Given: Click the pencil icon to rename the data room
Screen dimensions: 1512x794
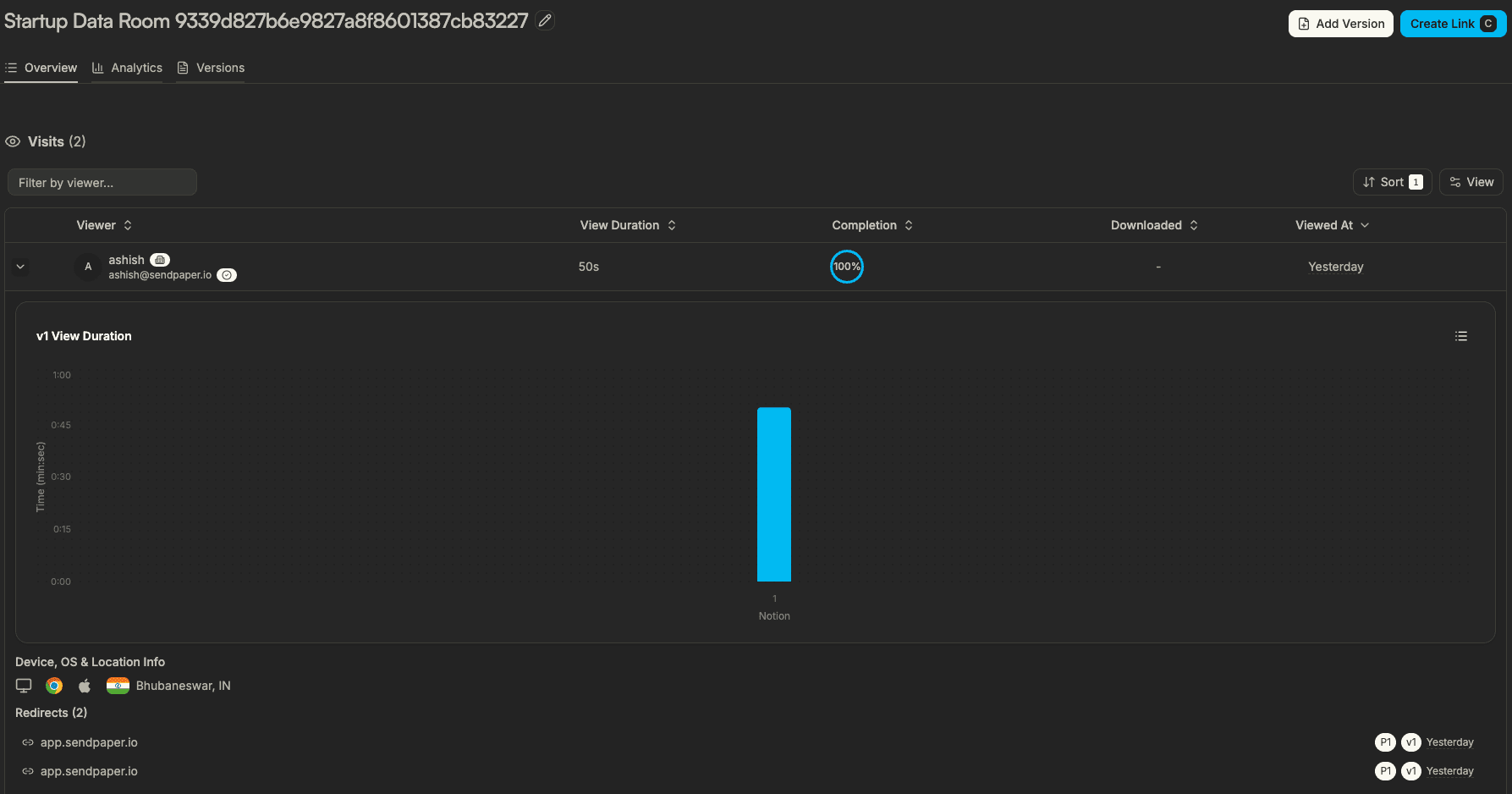Looking at the screenshot, I should pyautogui.click(x=544, y=19).
